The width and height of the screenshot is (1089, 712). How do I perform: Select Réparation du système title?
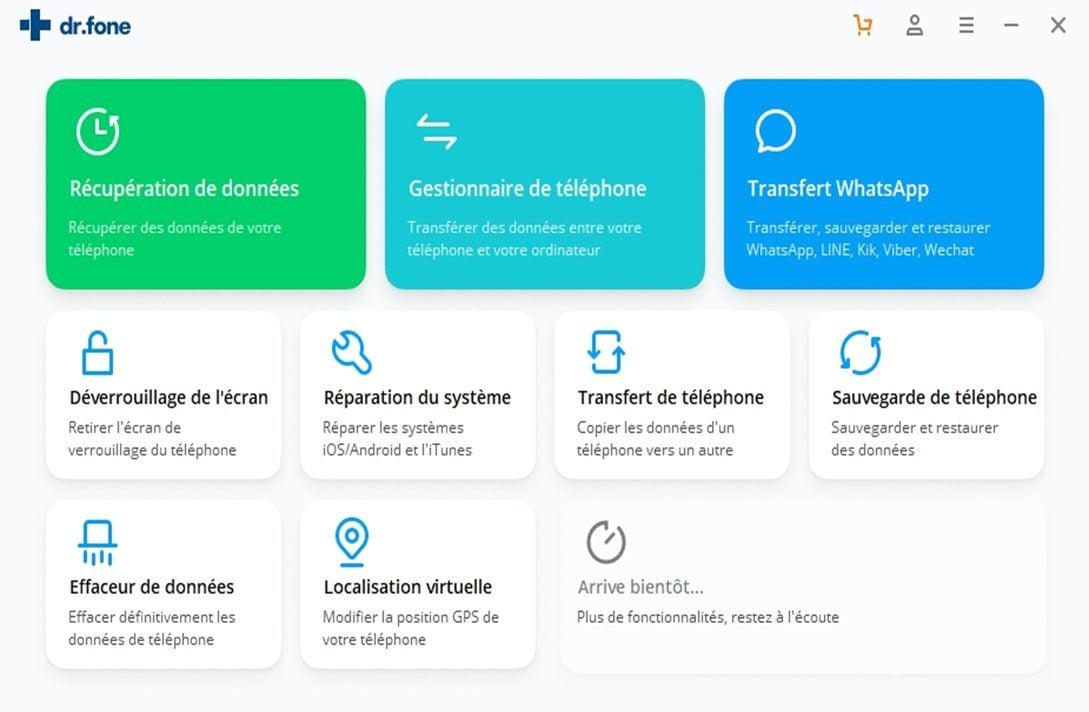(x=417, y=397)
